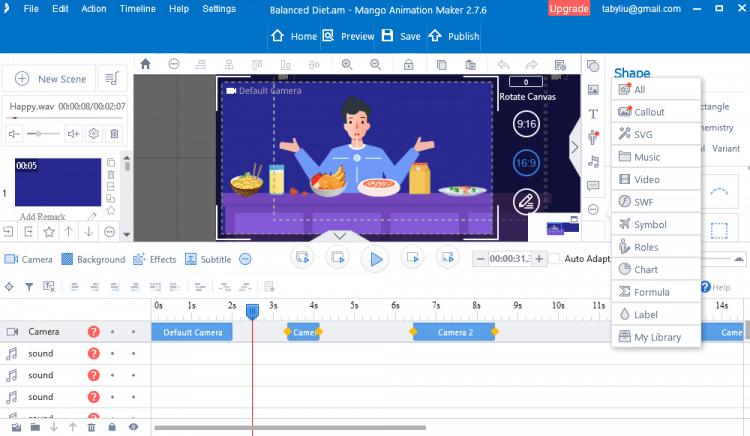Expand the right panel with arrow handle
This screenshot has height=436, width=750.
pyautogui.click(x=575, y=147)
